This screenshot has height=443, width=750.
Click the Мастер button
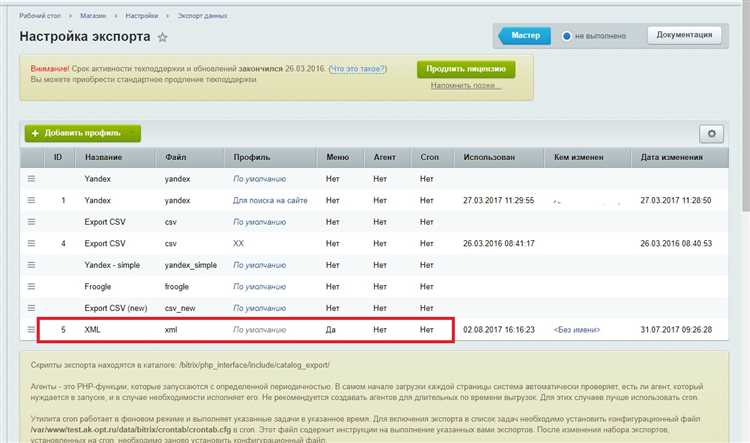tap(525, 35)
